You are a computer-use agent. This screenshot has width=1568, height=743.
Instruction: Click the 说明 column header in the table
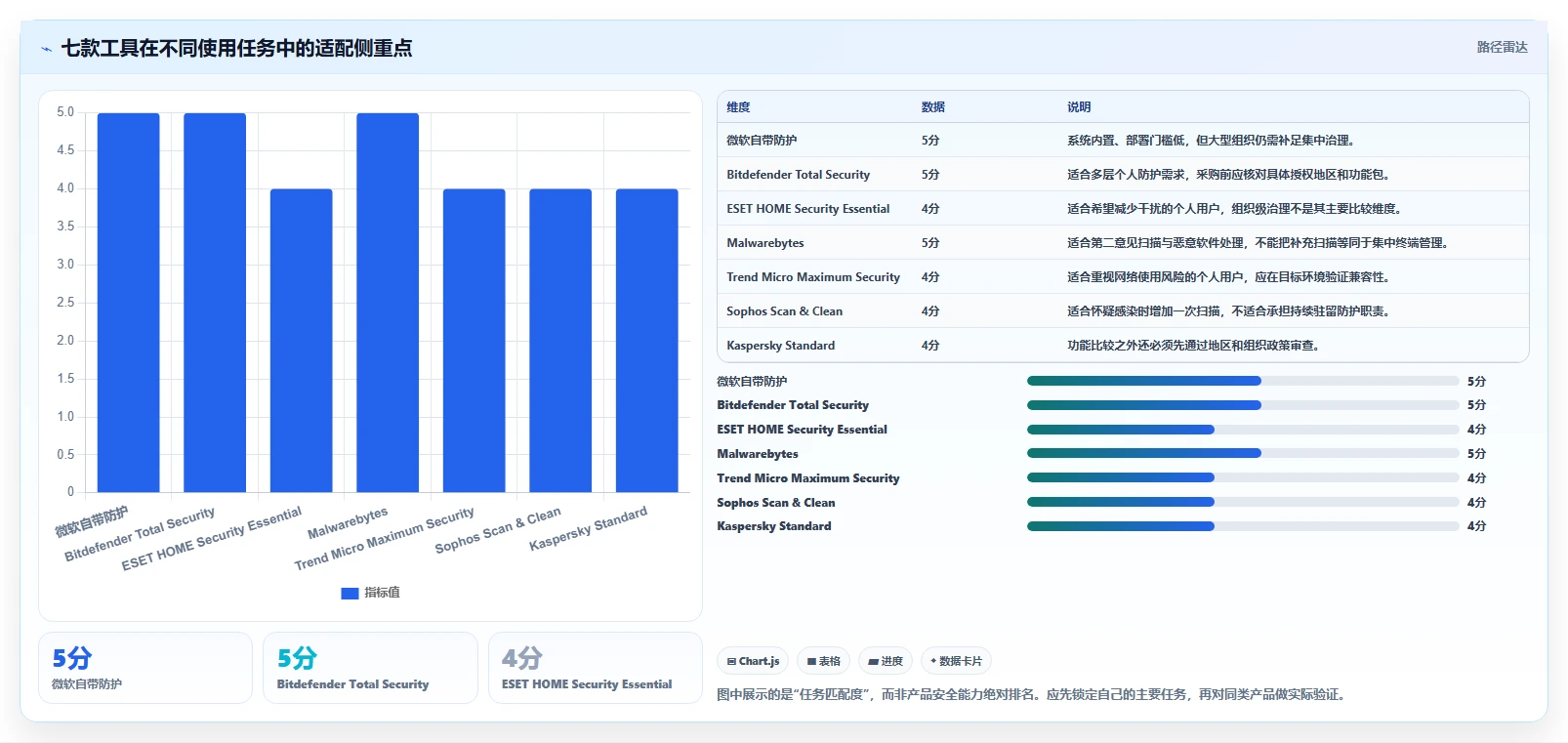point(1079,107)
